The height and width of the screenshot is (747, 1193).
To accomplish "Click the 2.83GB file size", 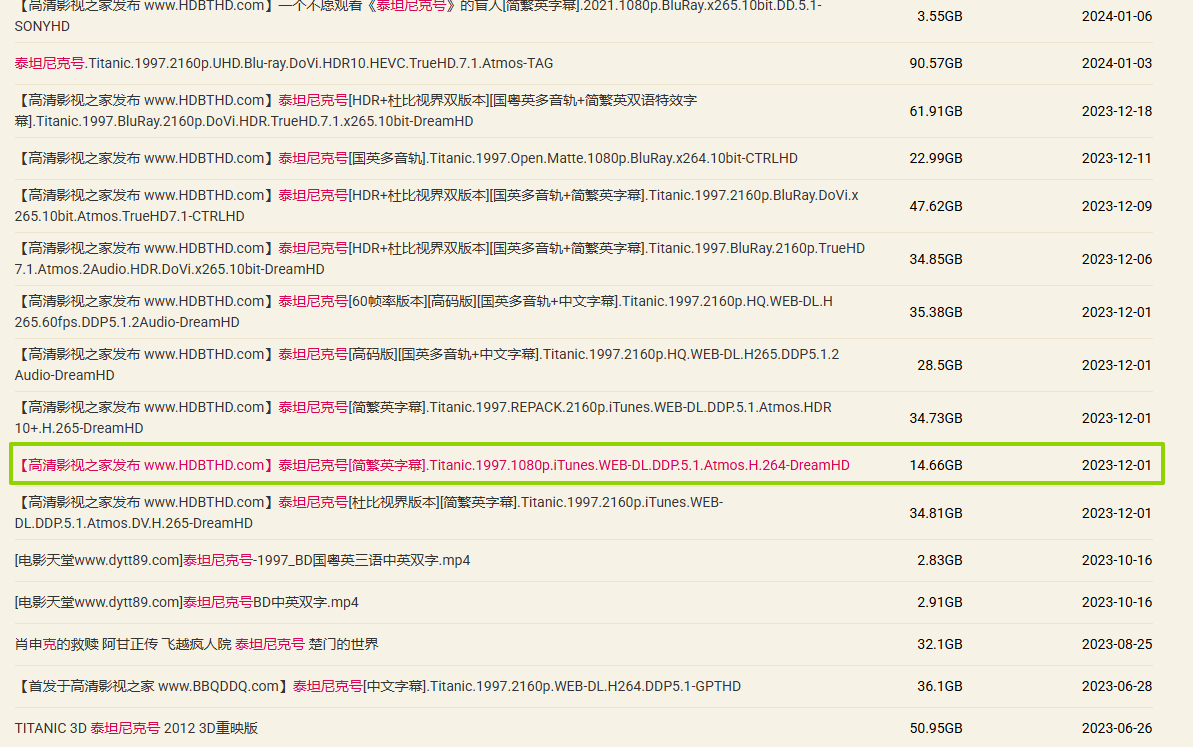I will click(940, 560).
